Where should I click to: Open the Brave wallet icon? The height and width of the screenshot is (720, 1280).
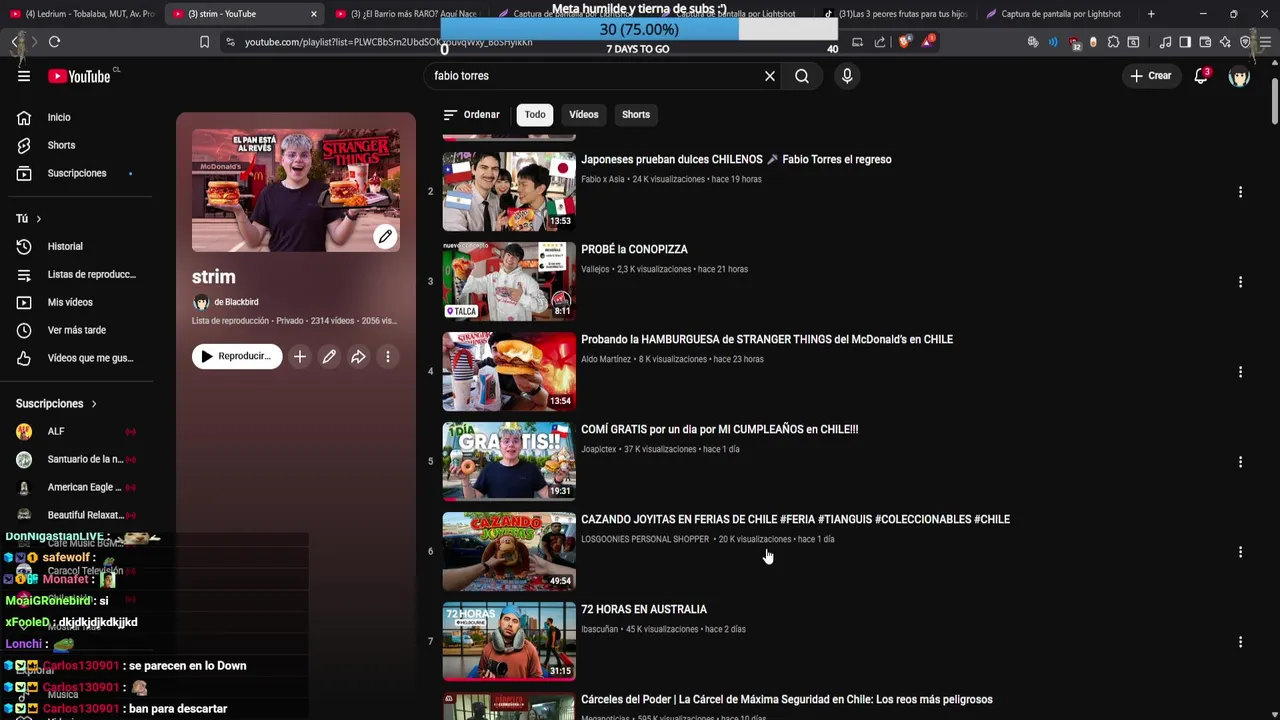[1205, 42]
